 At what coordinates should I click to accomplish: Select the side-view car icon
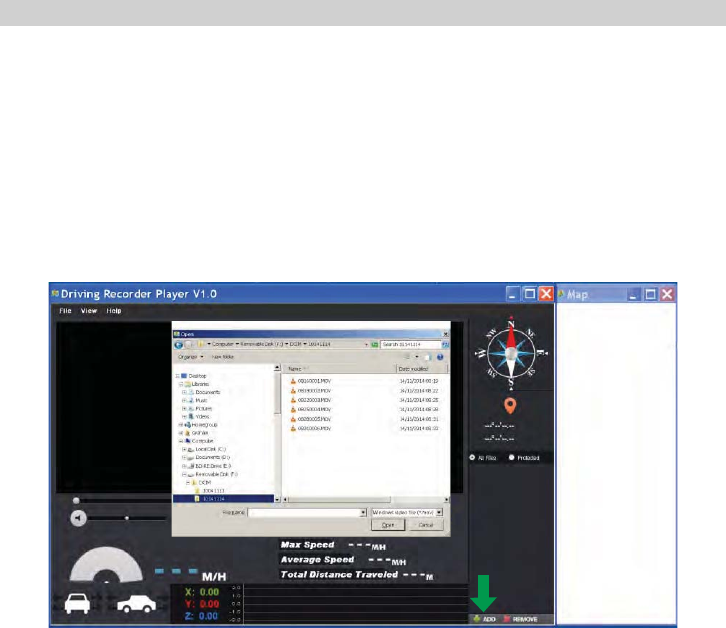click(x=137, y=603)
